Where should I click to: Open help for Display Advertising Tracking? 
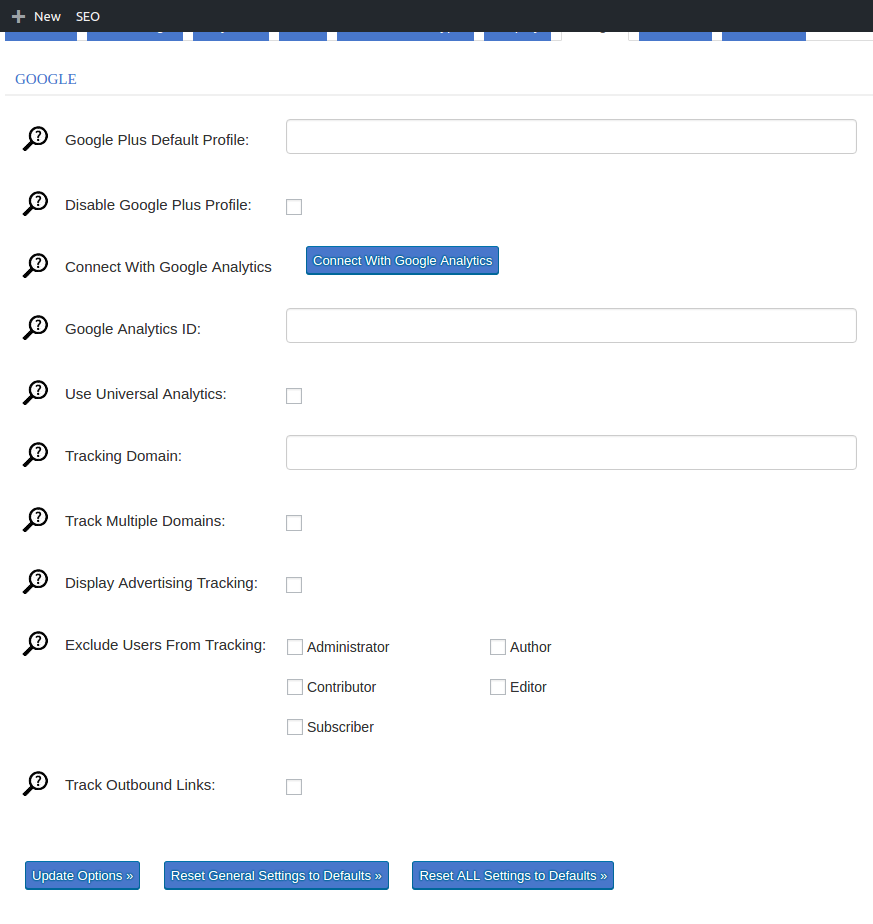(35, 581)
